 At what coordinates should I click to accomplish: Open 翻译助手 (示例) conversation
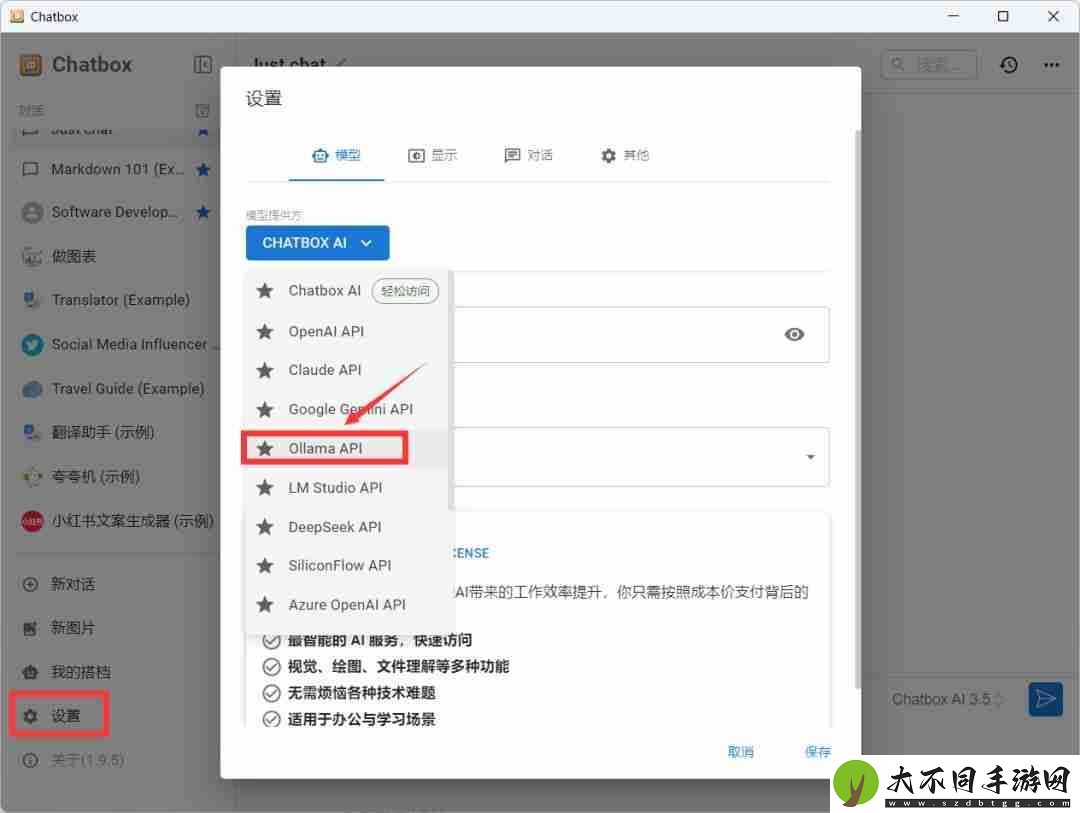(114, 433)
